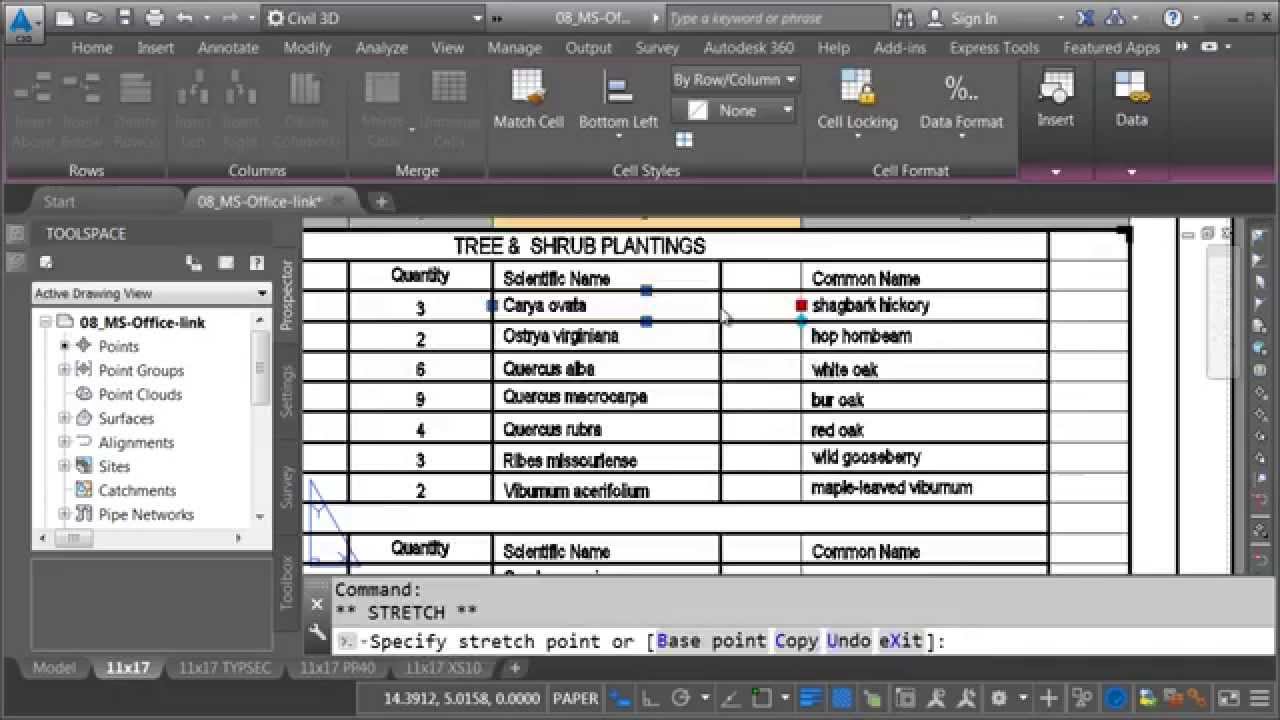Click the status bar customization menu icon
The height and width of the screenshot is (720, 1280).
[x=1258, y=698]
